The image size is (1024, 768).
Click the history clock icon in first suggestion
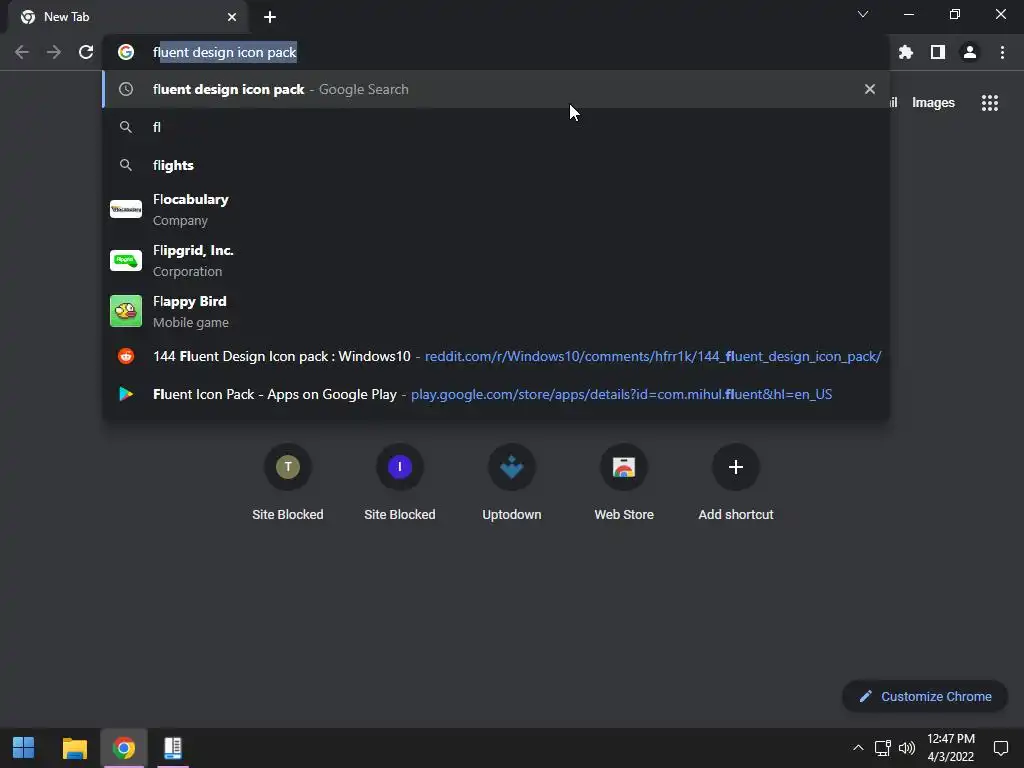click(x=126, y=89)
